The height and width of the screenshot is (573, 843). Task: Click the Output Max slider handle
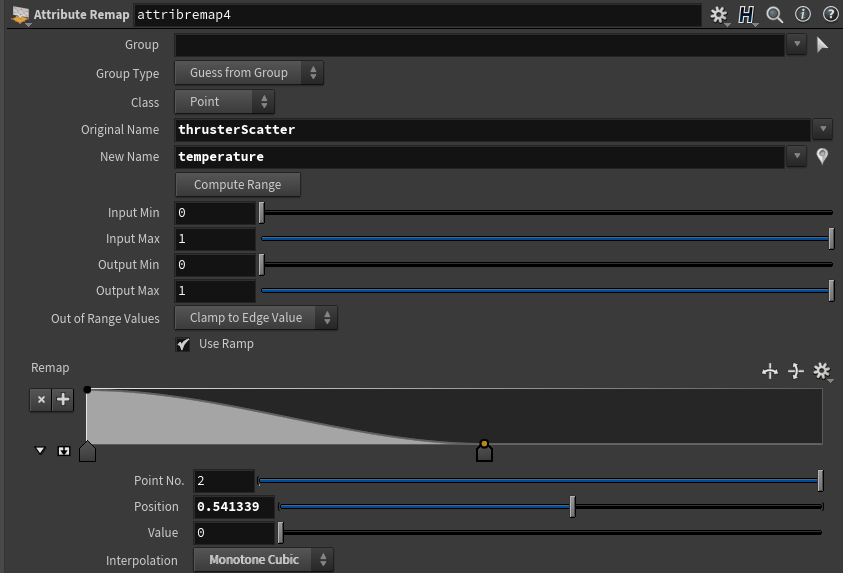(x=831, y=291)
